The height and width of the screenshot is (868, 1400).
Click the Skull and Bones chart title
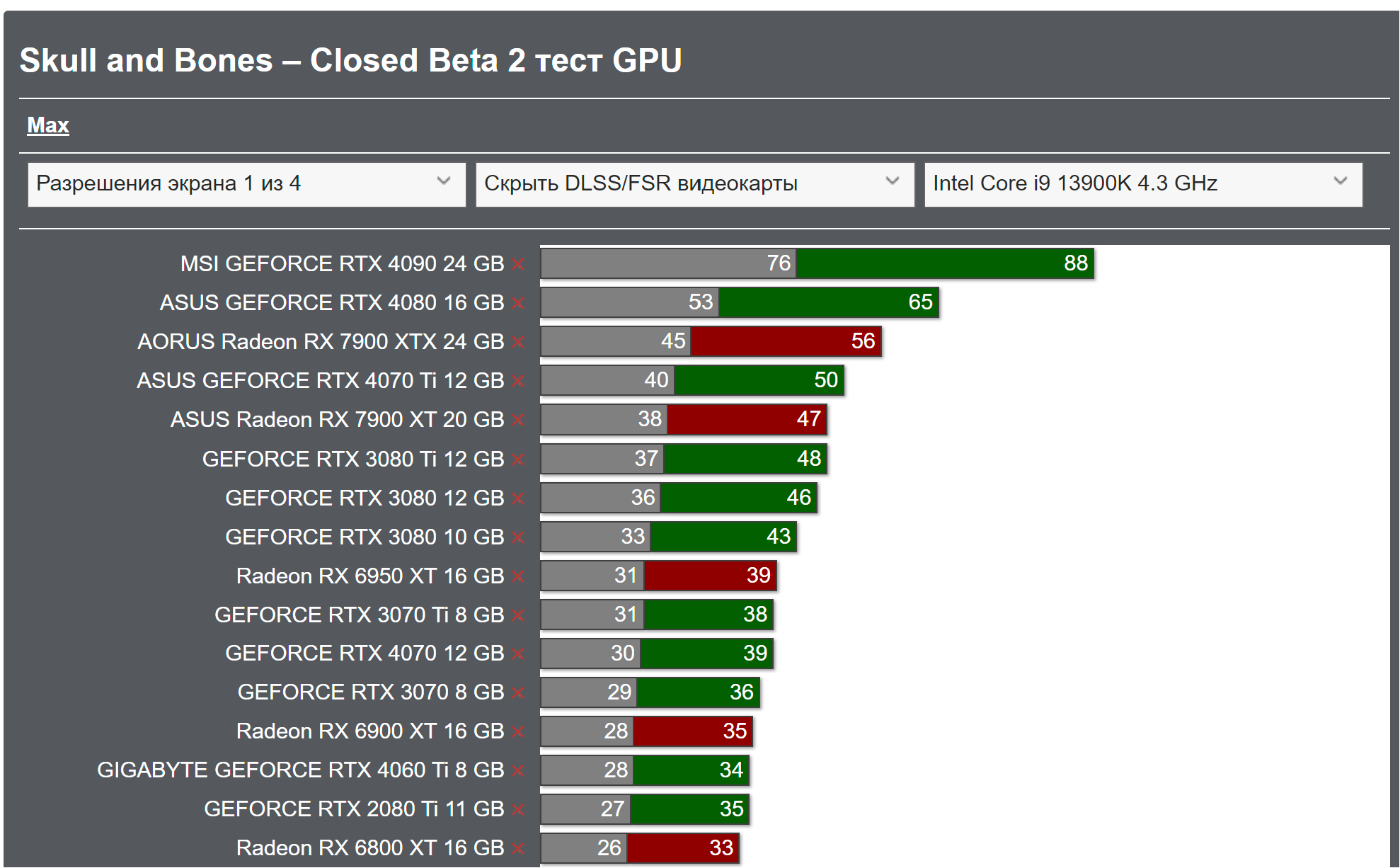[x=350, y=60]
